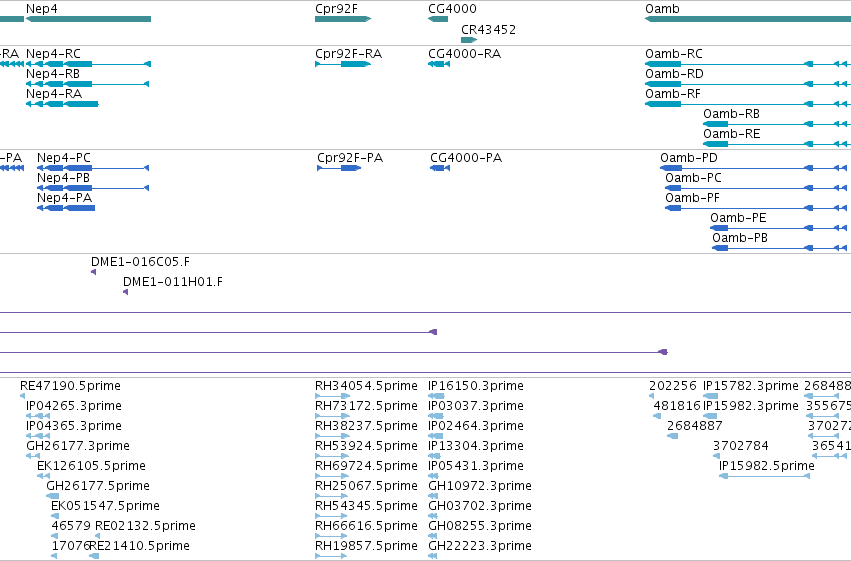Click the IP02464.3prime EST
Screen dimensions: 851x561
(x=436, y=436)
